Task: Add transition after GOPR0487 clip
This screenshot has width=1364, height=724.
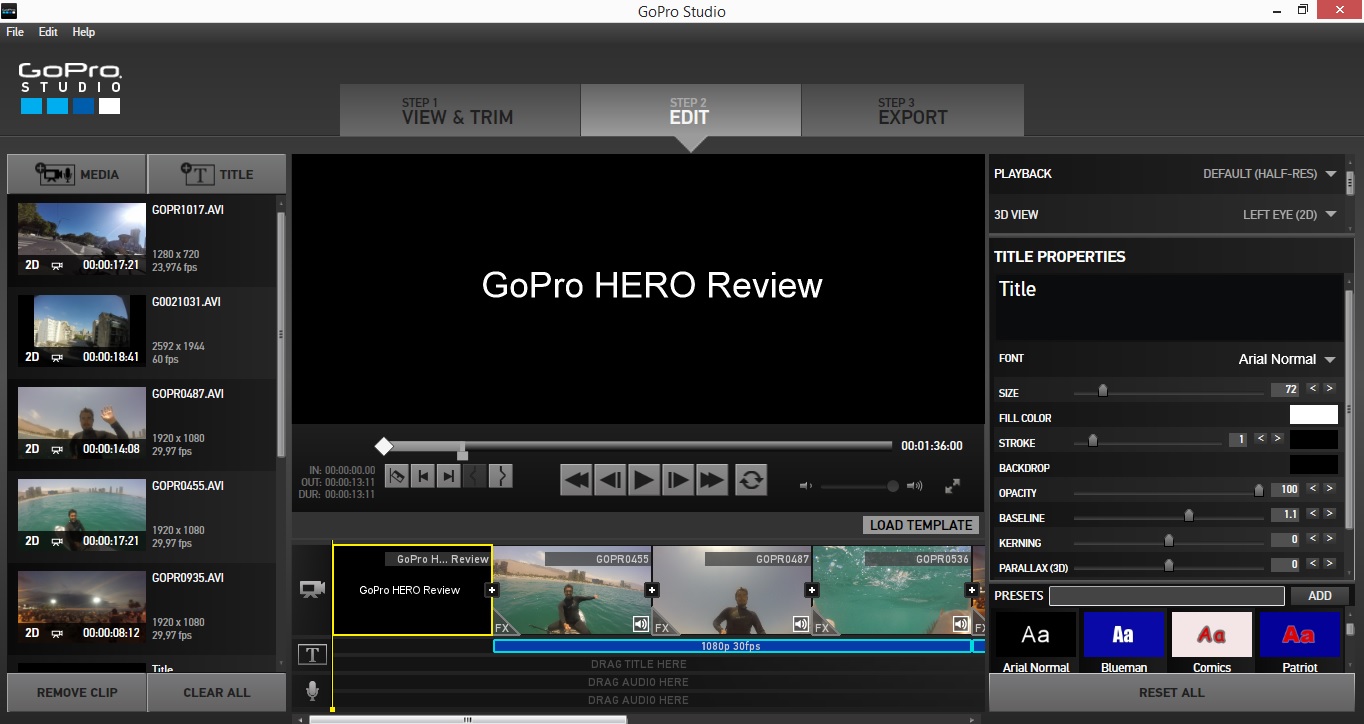Action: pyautogui.click(x=812, y=590)
